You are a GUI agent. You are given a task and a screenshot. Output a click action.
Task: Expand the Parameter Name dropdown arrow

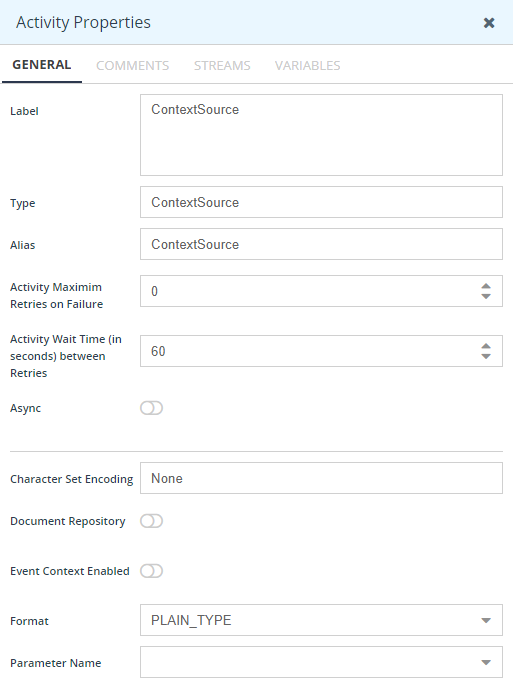[x=486, y=662]
